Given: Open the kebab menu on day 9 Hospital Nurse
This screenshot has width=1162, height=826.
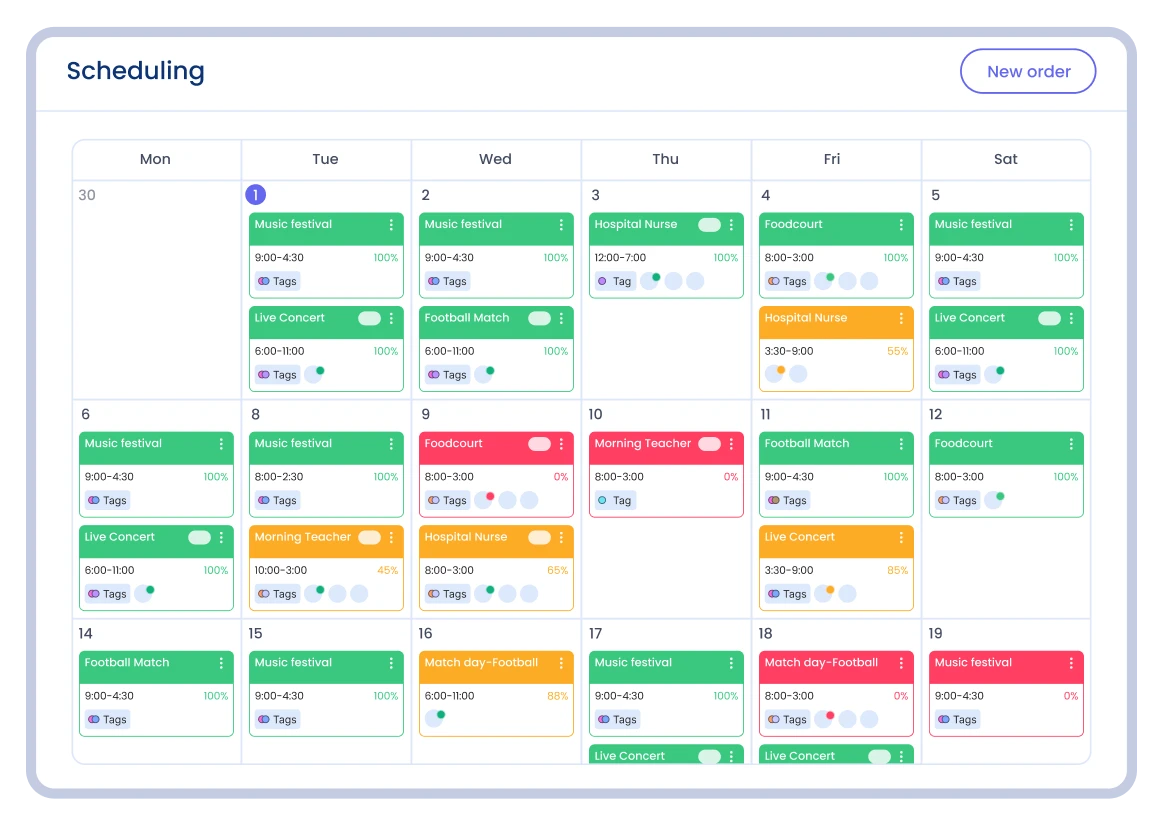Looking at the screenshot, I should point(561,537).
